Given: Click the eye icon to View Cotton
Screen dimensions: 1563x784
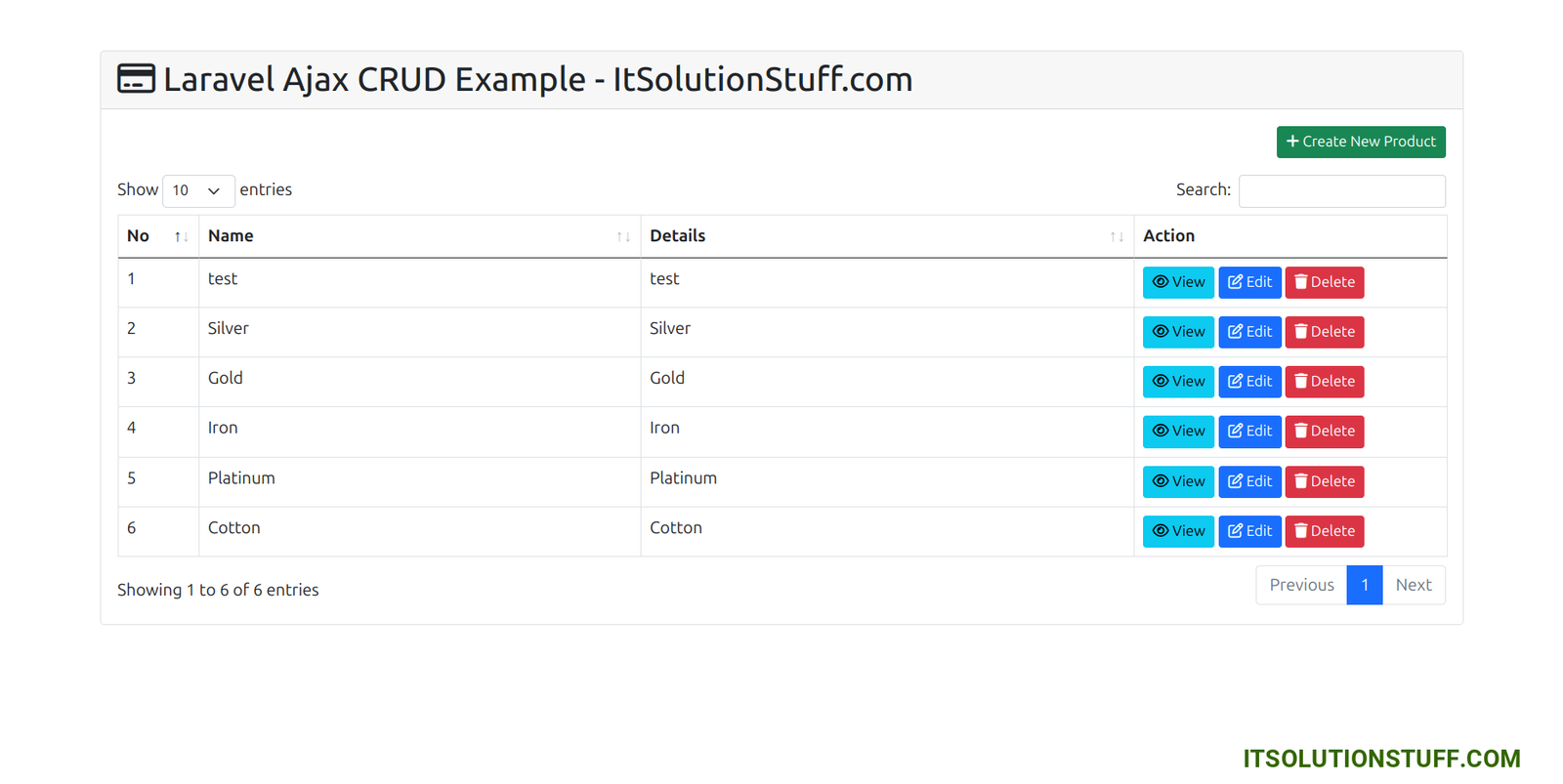Looking at the screenshot, I should (1161, 531).
